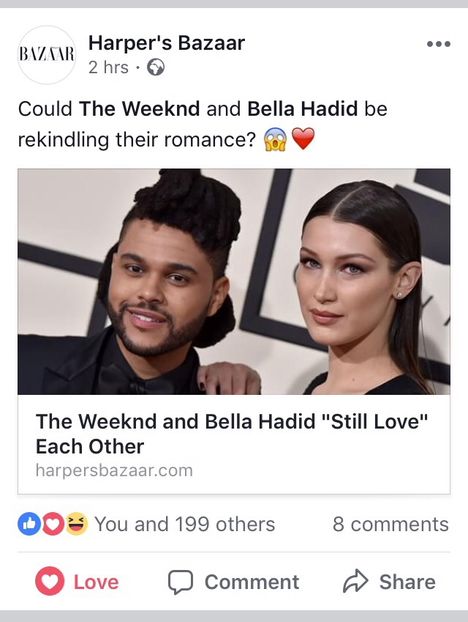The width and height of the screenshot is (468, 622).
Task: Click the globe public-visibility icon
Action: 156,67
